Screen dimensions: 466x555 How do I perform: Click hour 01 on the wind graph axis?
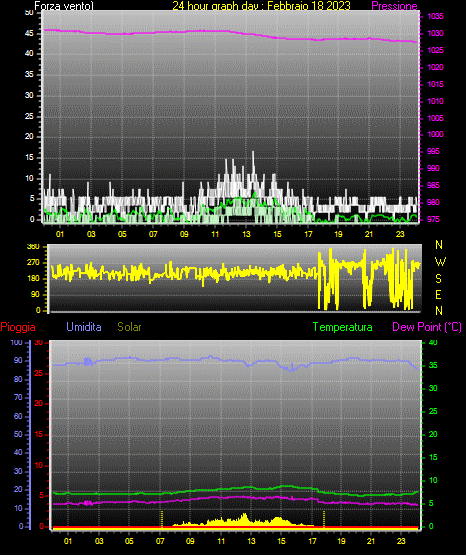(x=60, y=234)
